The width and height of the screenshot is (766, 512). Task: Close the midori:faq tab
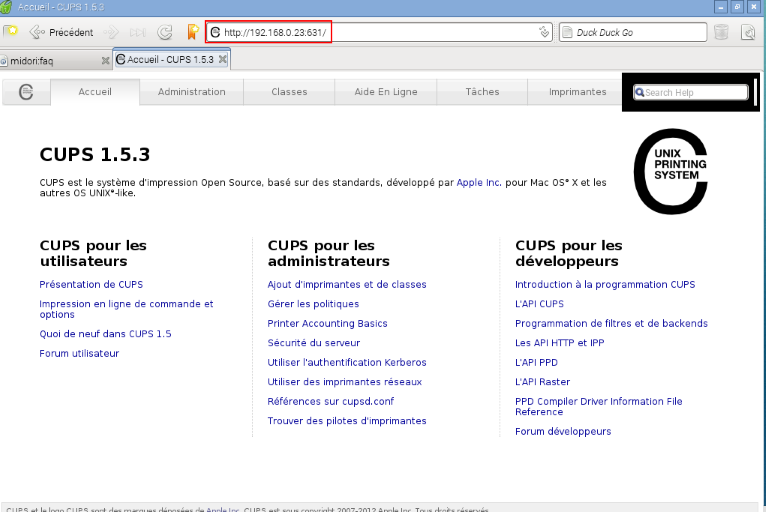106,61
